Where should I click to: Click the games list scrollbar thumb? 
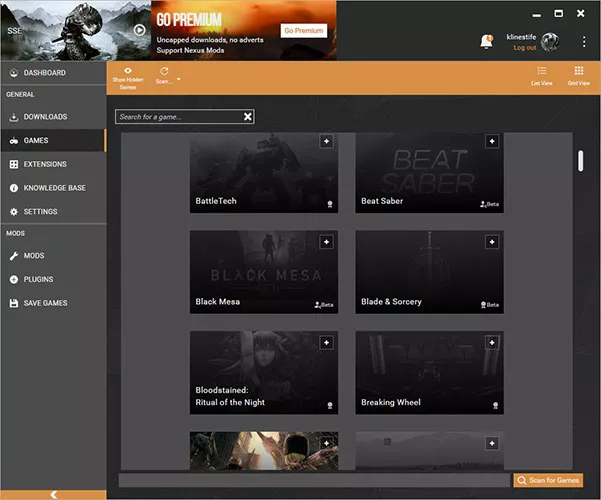(581, 161)
